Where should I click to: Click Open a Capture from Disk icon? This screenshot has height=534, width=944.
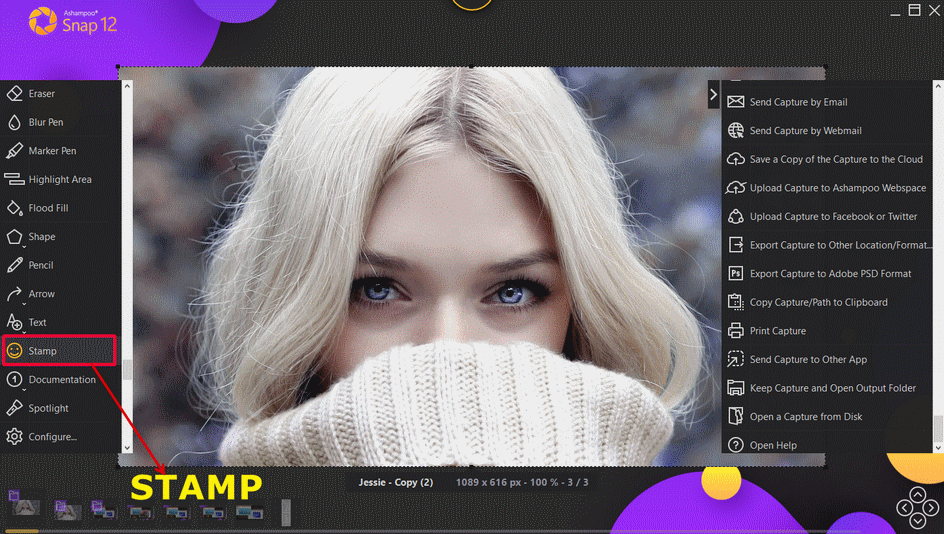click(736, 417)
